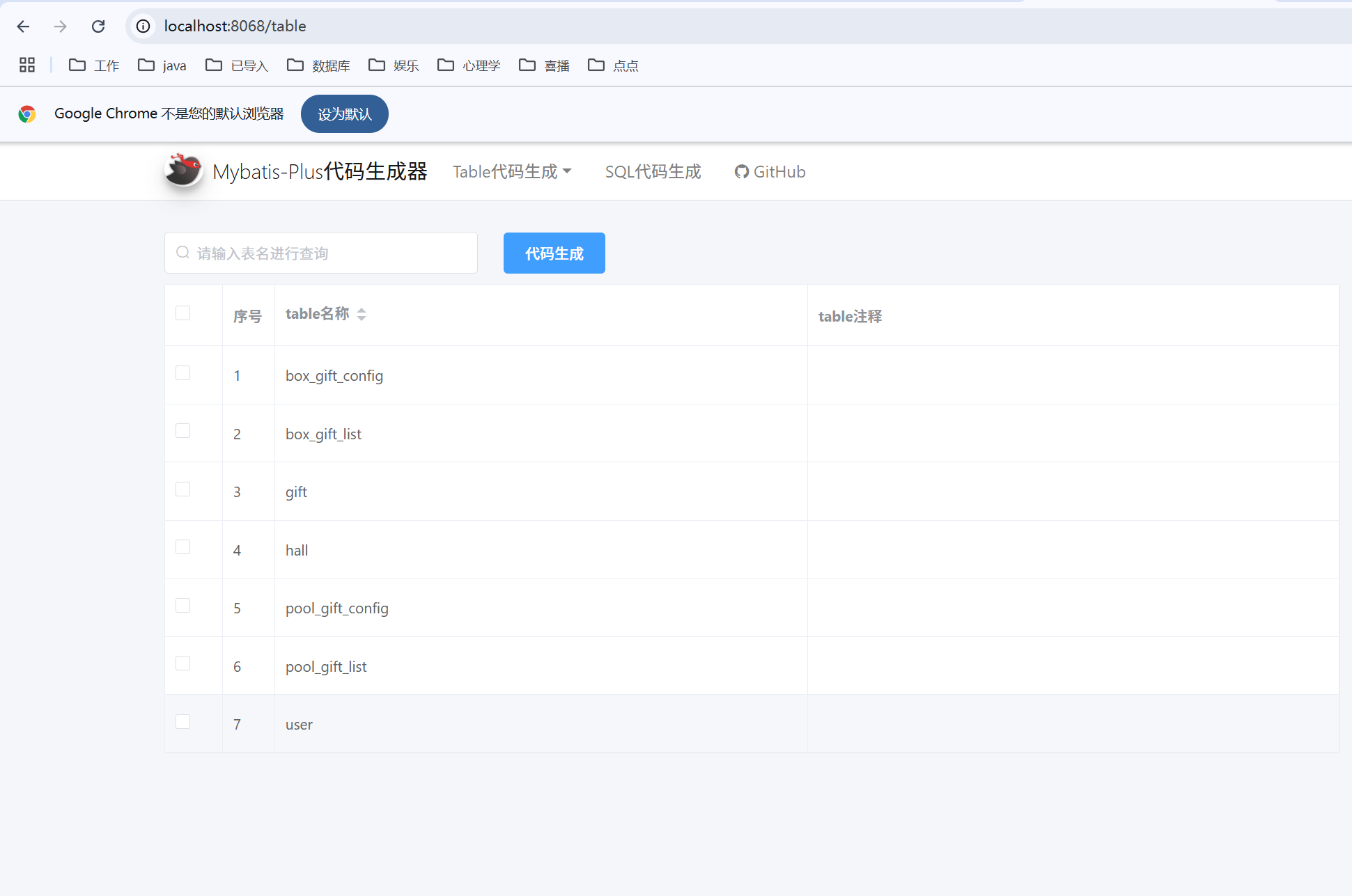
Task: Check the checkbox for user row
Action: 182,721
